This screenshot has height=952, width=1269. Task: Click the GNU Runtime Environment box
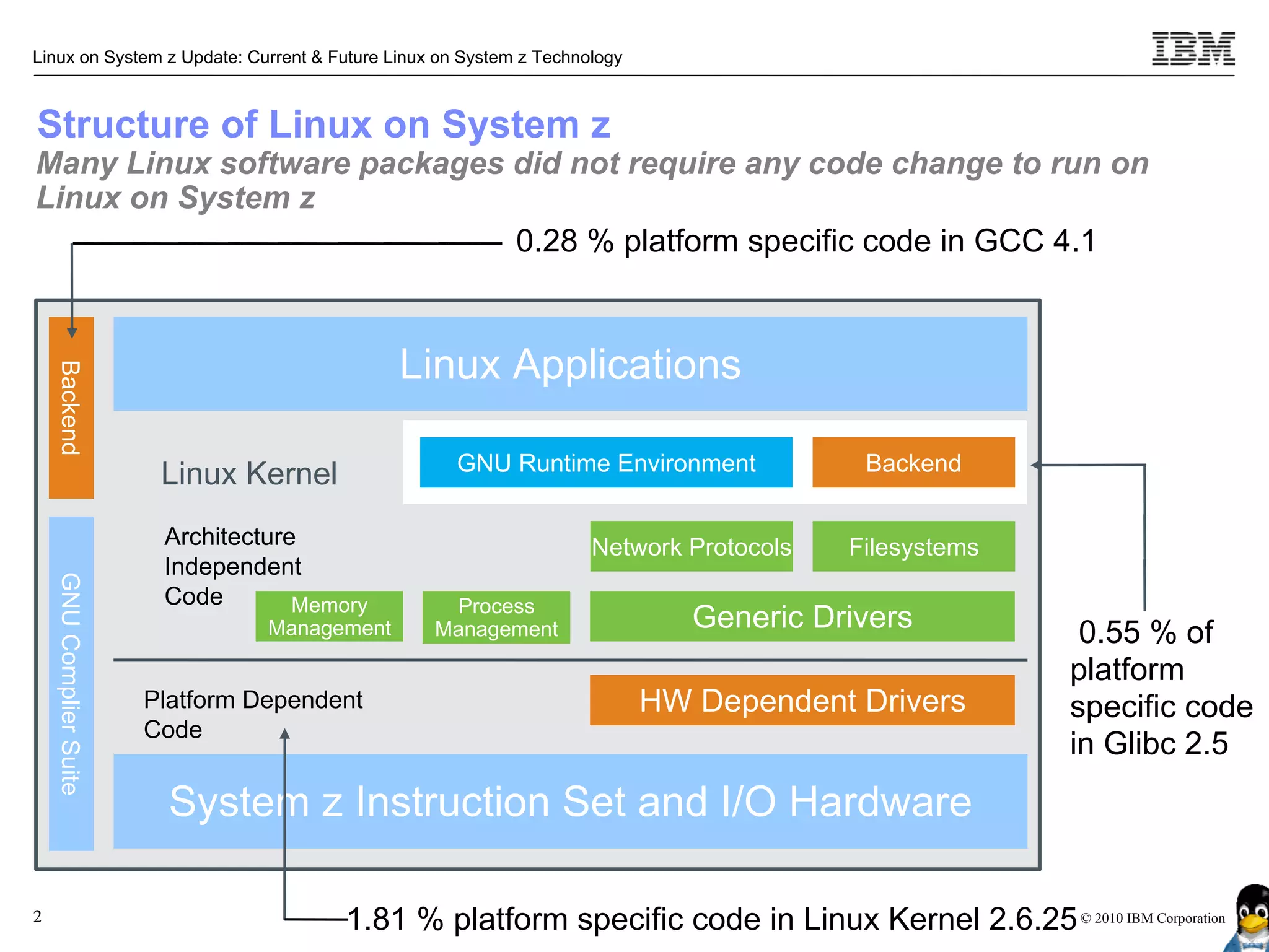click(605, 463)
